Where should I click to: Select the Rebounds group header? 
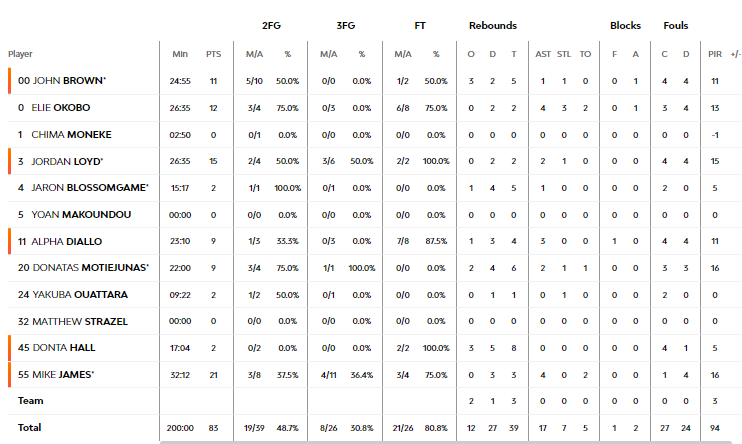point(493,26)
